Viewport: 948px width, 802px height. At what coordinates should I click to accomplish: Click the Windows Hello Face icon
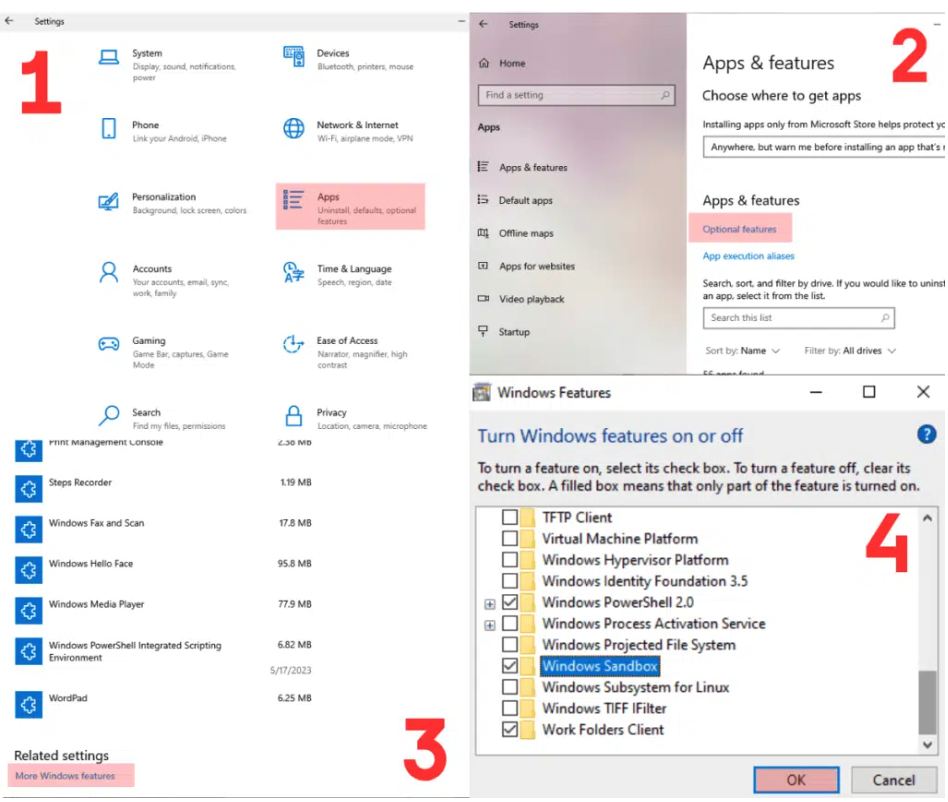click(28, 570)
